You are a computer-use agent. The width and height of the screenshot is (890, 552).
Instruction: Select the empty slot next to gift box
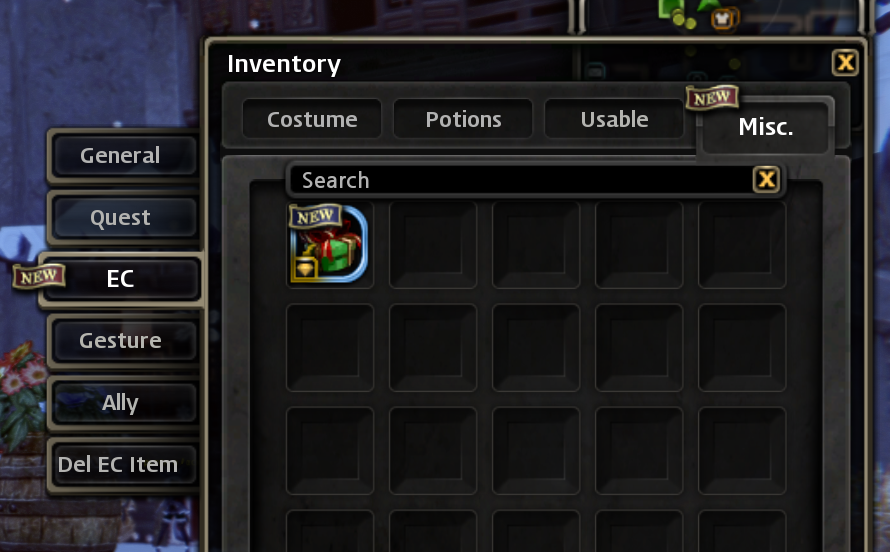coord(433,245)
